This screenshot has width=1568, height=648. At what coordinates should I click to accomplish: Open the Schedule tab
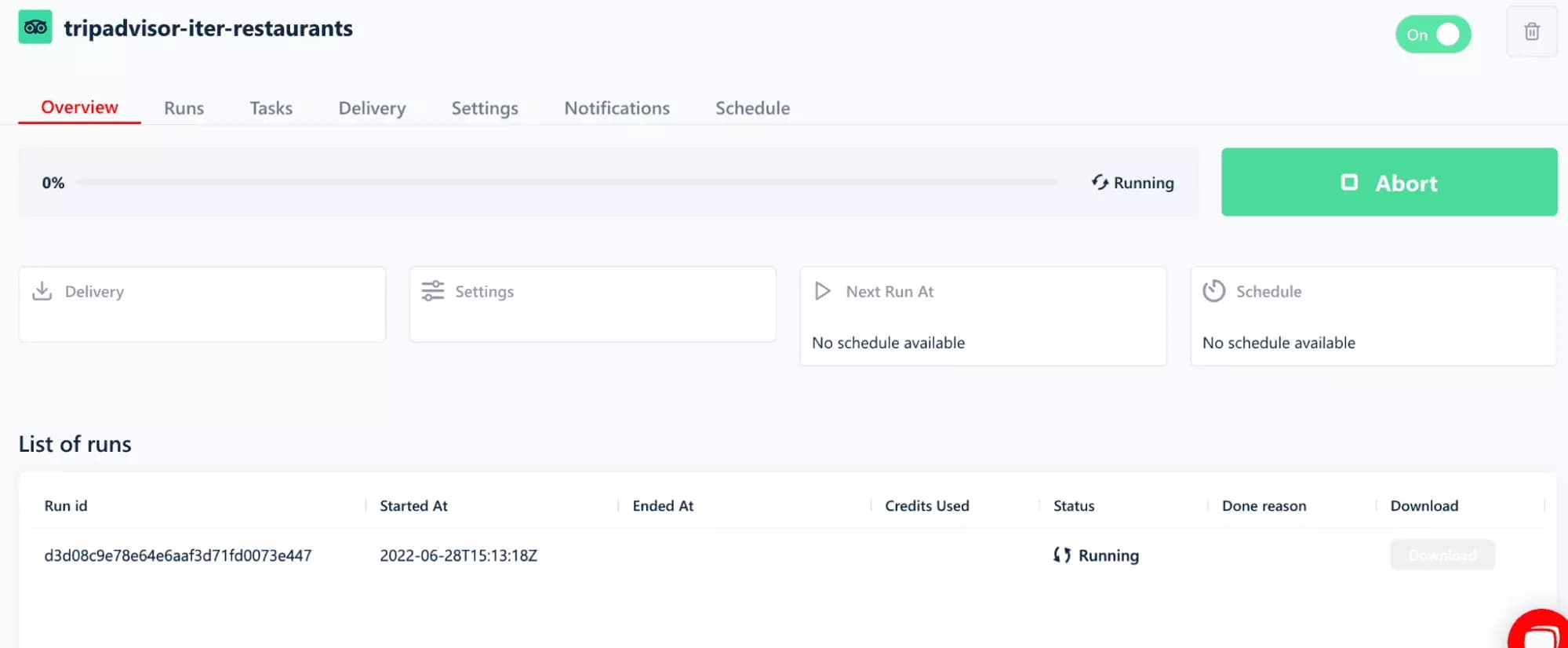(x=752, y=108)
